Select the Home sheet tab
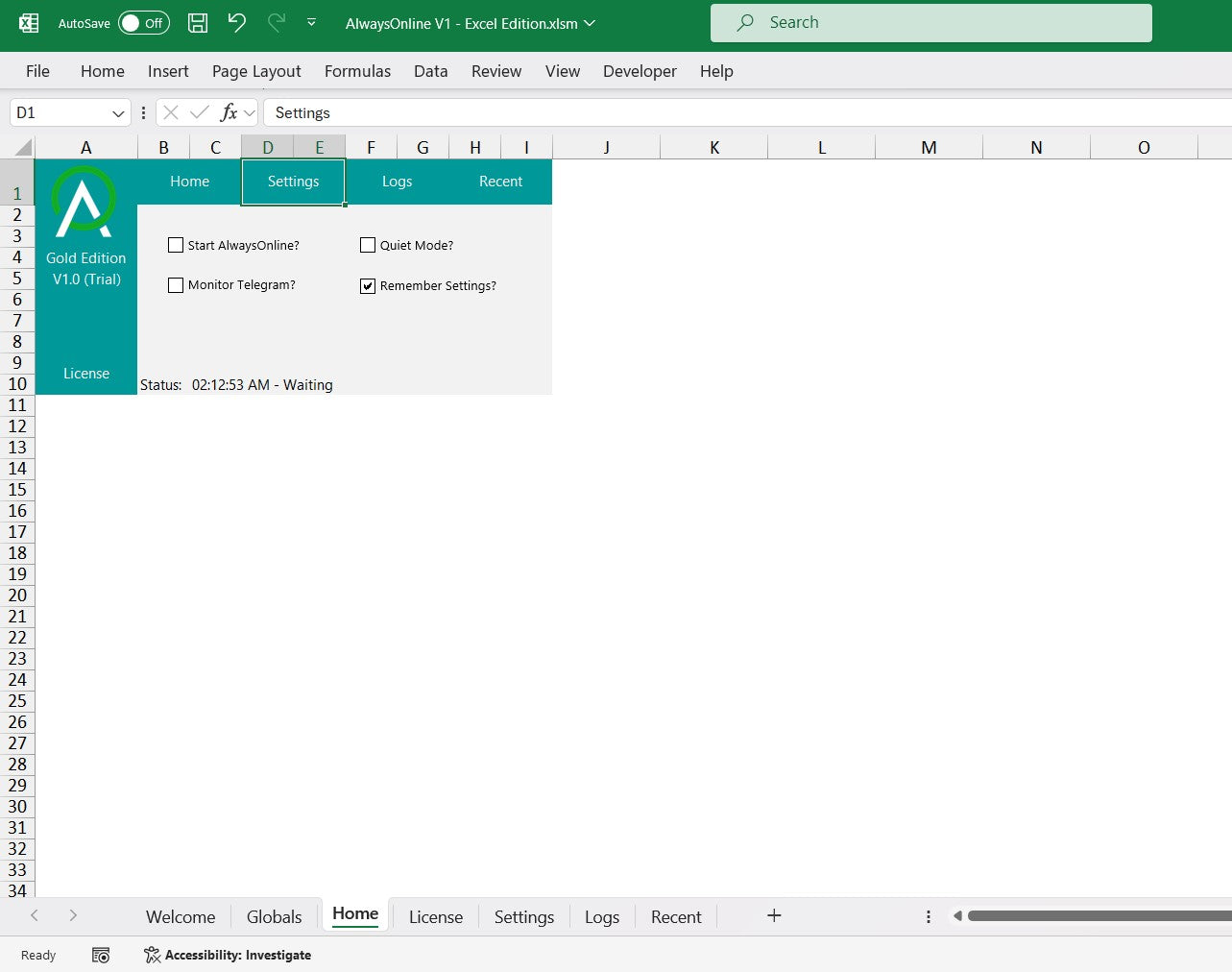Screen dimensions: 1232x972 click(355, 914)
